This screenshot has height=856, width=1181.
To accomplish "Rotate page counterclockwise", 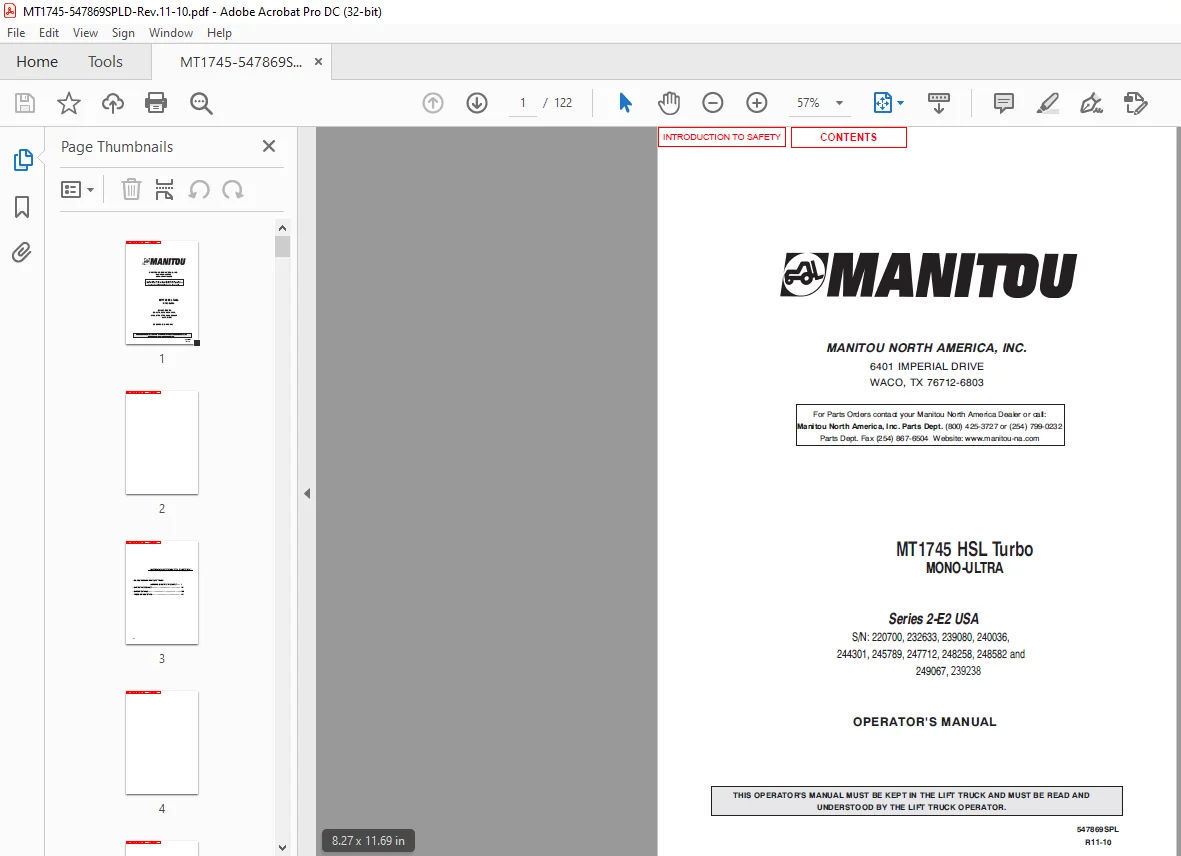I will click(x=199, y=190).
